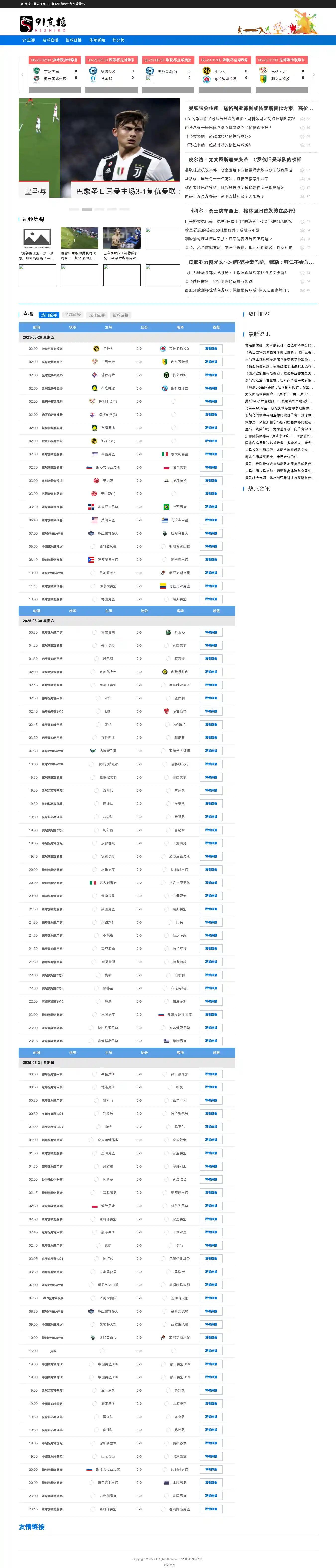Click the 91直播 site logo
The image size is (336, 1568).
click(x=43, y=24)
